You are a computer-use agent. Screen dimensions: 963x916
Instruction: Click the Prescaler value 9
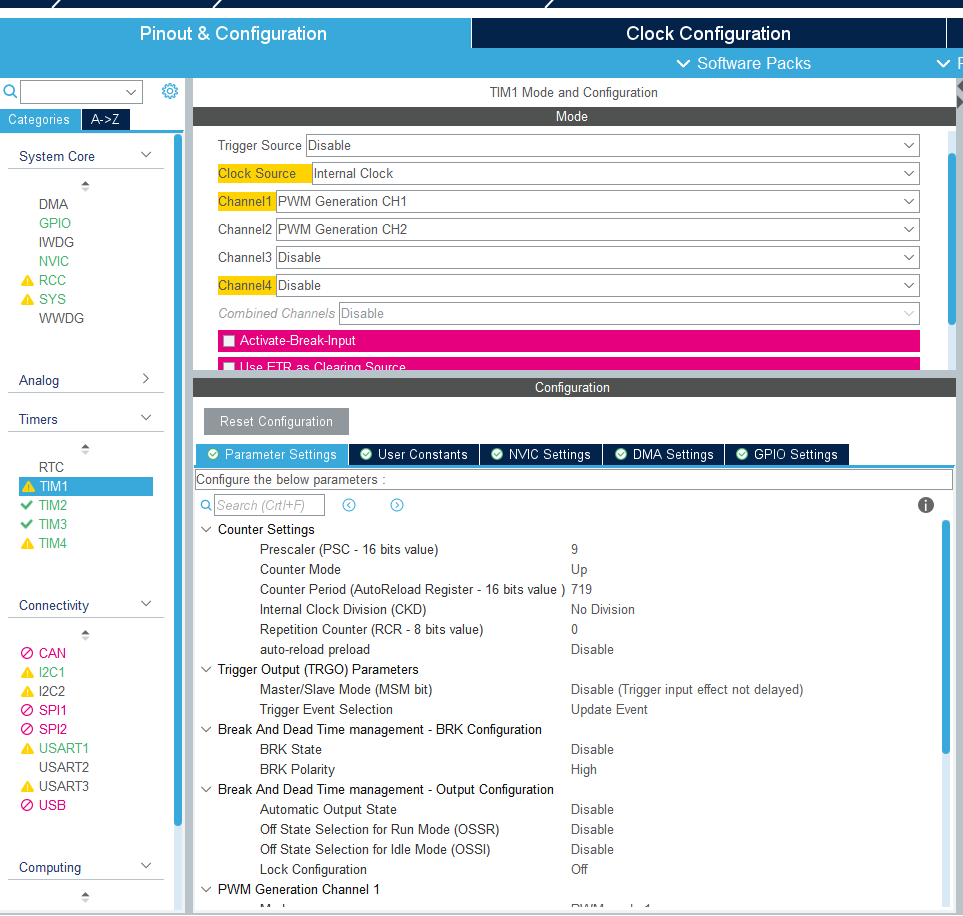point(574,549)
